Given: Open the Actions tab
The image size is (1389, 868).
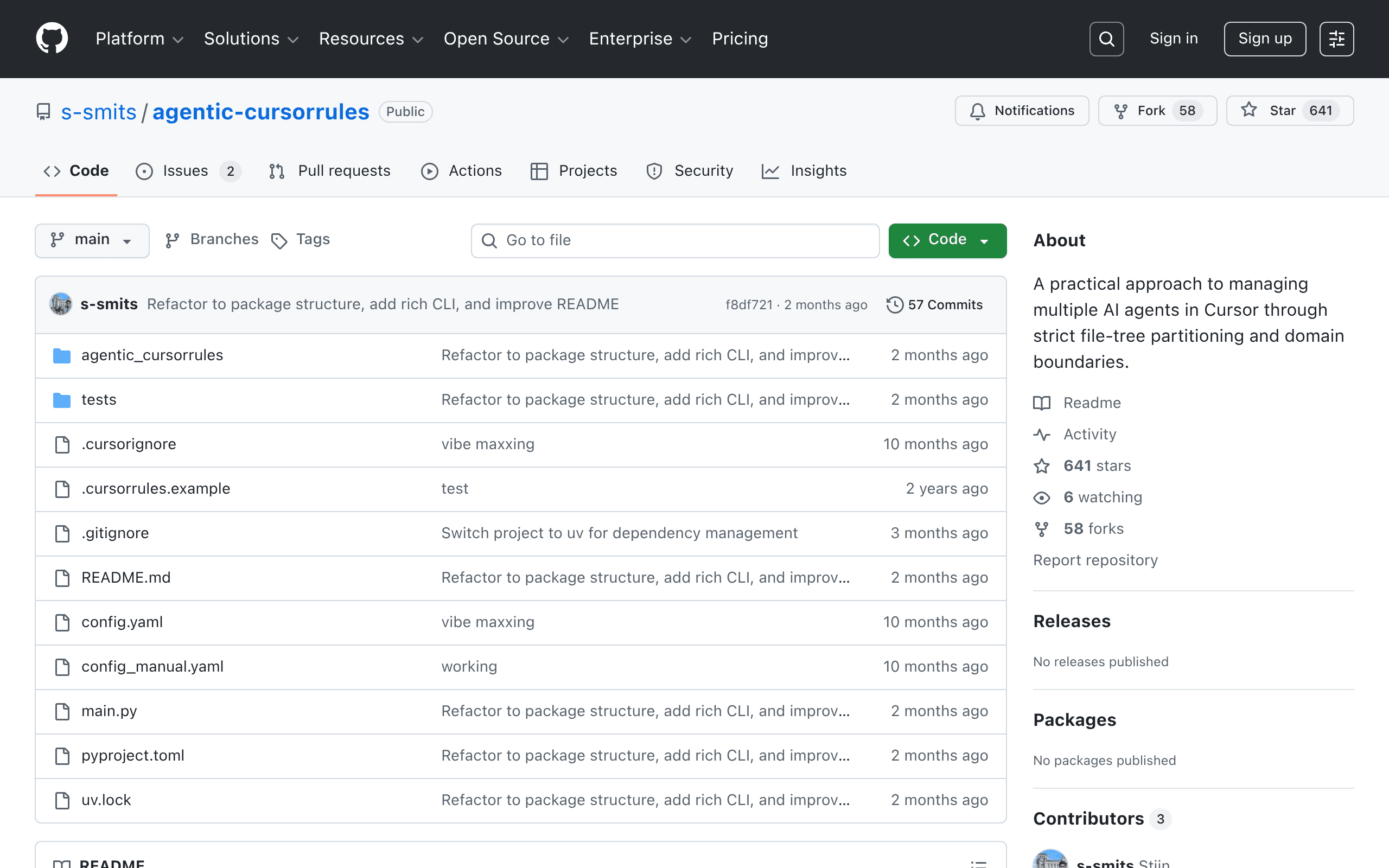Looking at the screenshot, I should (x=462, y=171).
